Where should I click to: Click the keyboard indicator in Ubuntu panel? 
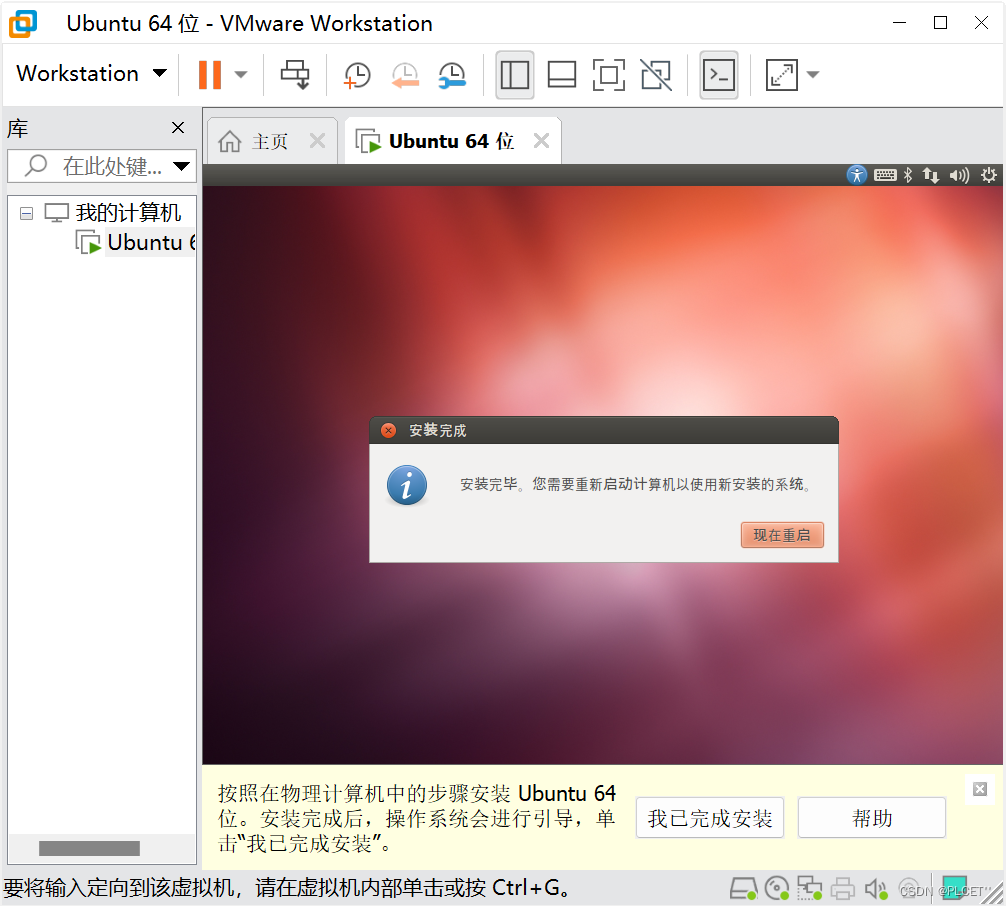pos(885,175)
